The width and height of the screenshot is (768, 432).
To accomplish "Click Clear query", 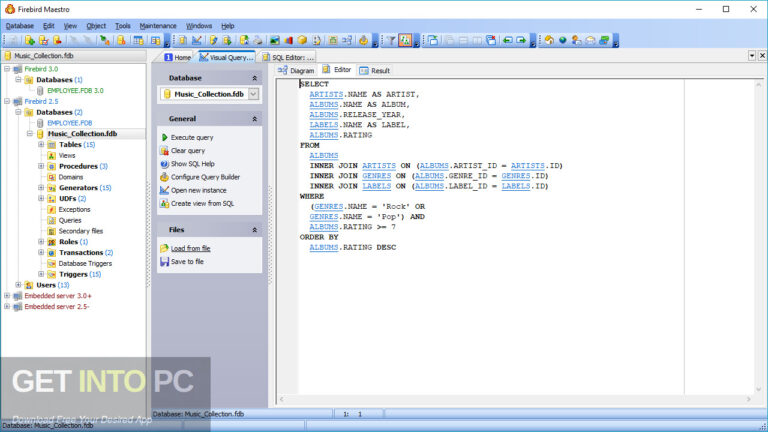I will (x=188, y=151).
